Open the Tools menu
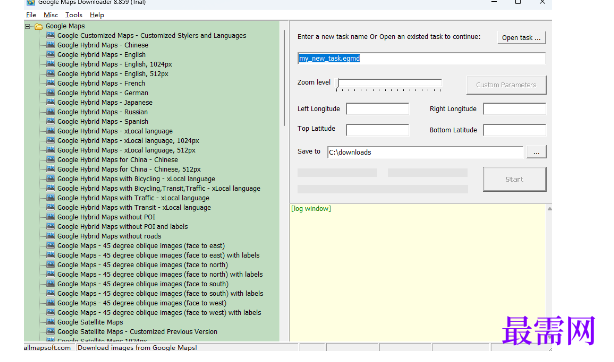 (74, 15)
